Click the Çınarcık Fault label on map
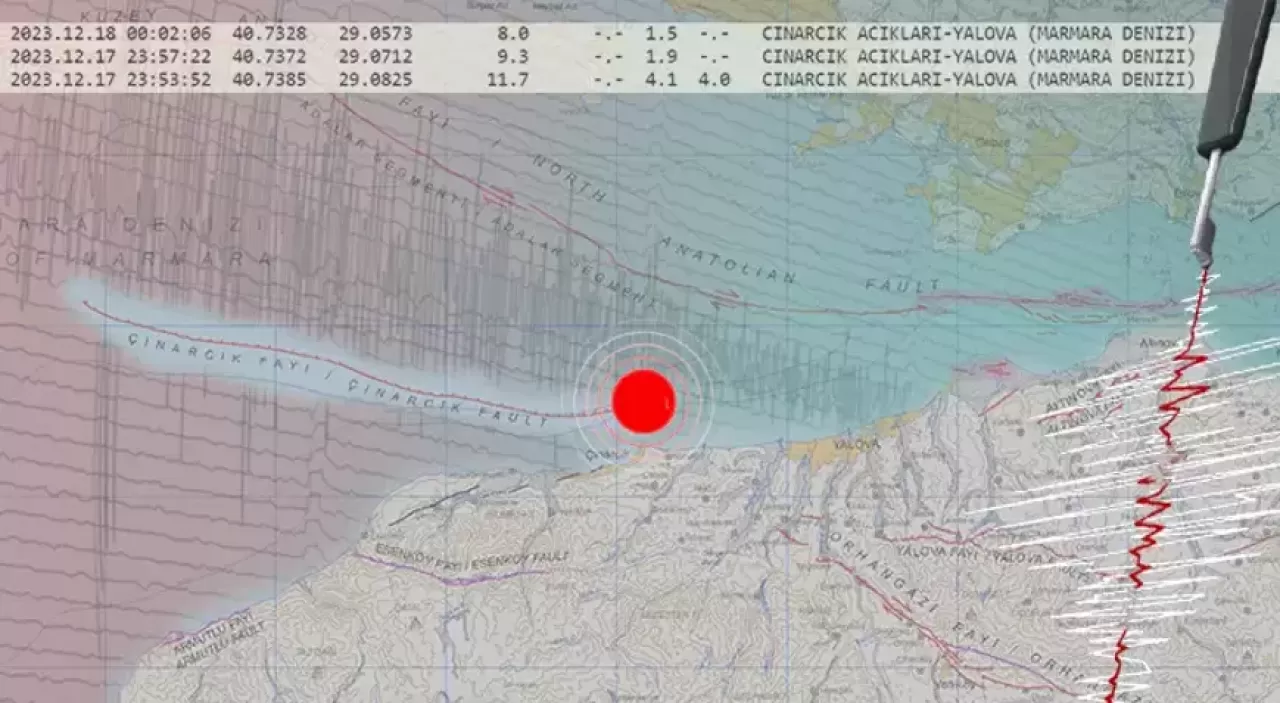Viewport: 1280px width, 703px height. 340,378
